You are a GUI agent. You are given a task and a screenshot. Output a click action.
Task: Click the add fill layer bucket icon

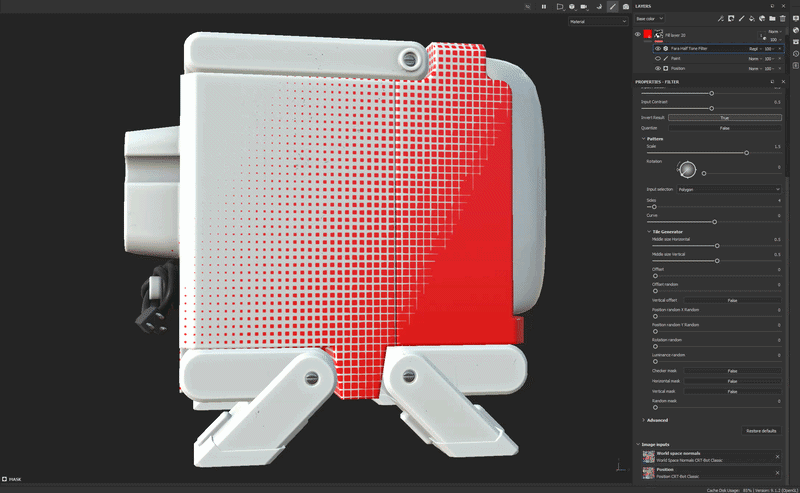(x=751, y=18)
